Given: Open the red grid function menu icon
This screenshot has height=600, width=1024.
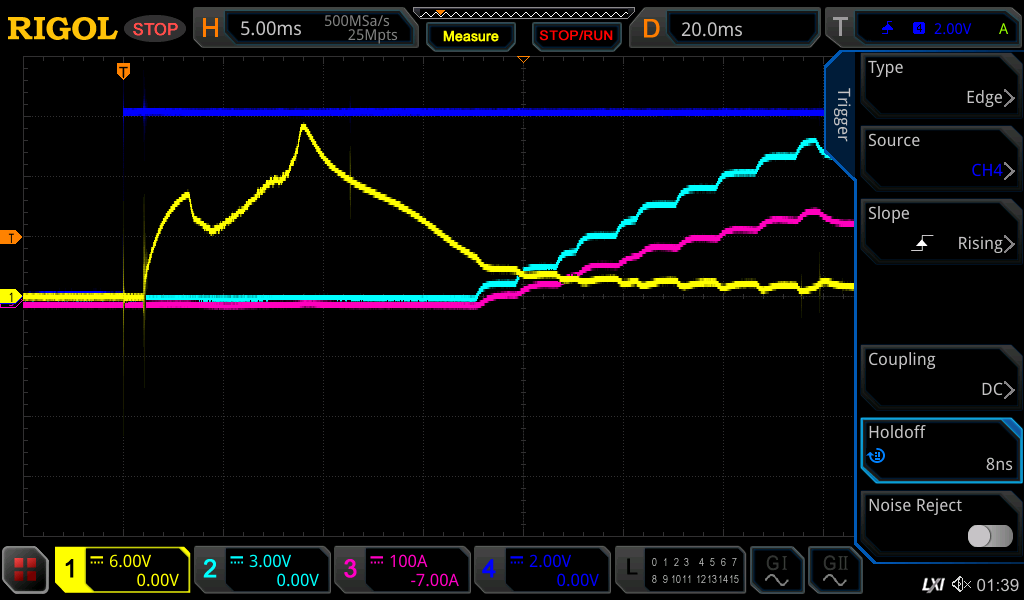Looking at the screenshot, I should (x=25, y=570).
